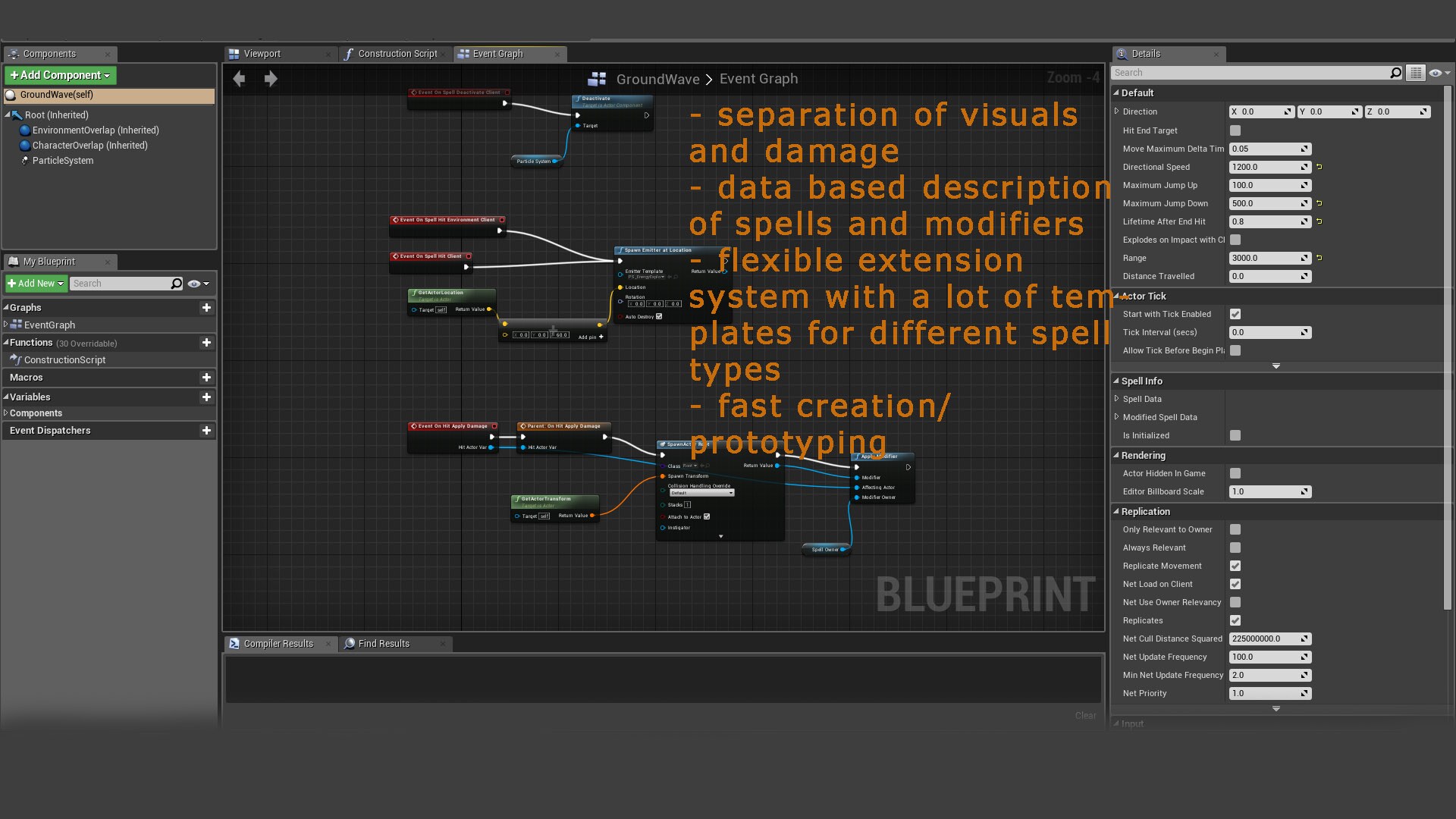Click the plus icon next to Macros
Image resolution: width=1456 pixels, height=819 pixels.
[206, 377]
